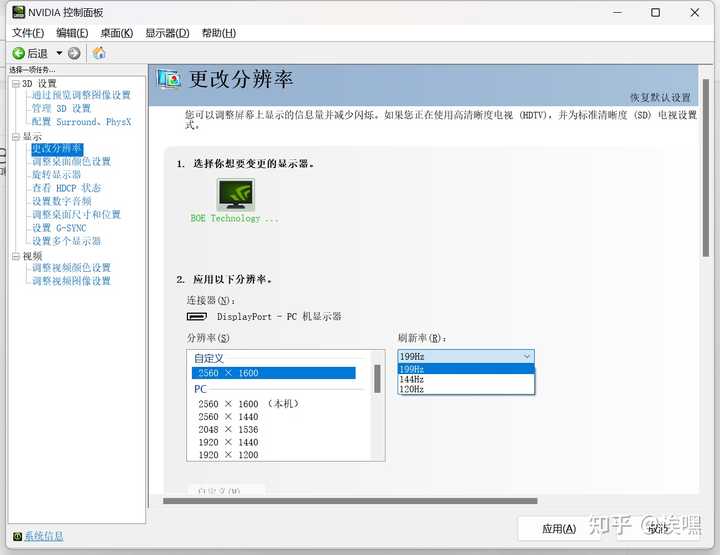Select the BOE Technology monitor thumbnail
Image resolution: width=720 pixels, height=555 pixels.
click(235, 195)
